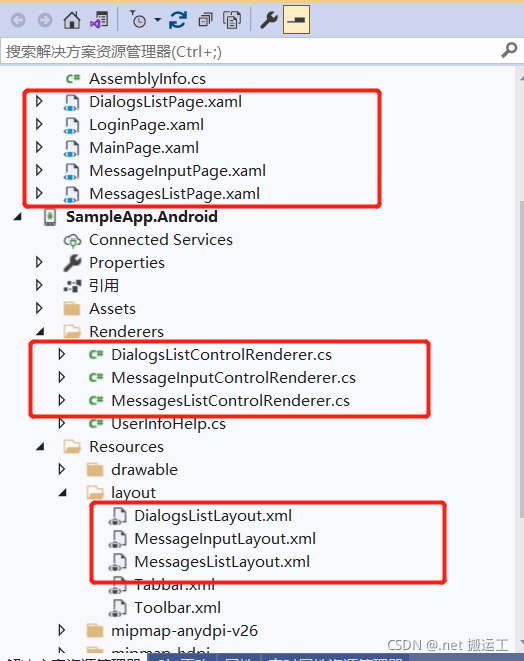This screenshot has height=661, width=524.
Task: Expand the mipmap-anydpi-v26 folder
Action: pyautogui.click(x=62, y=630)
